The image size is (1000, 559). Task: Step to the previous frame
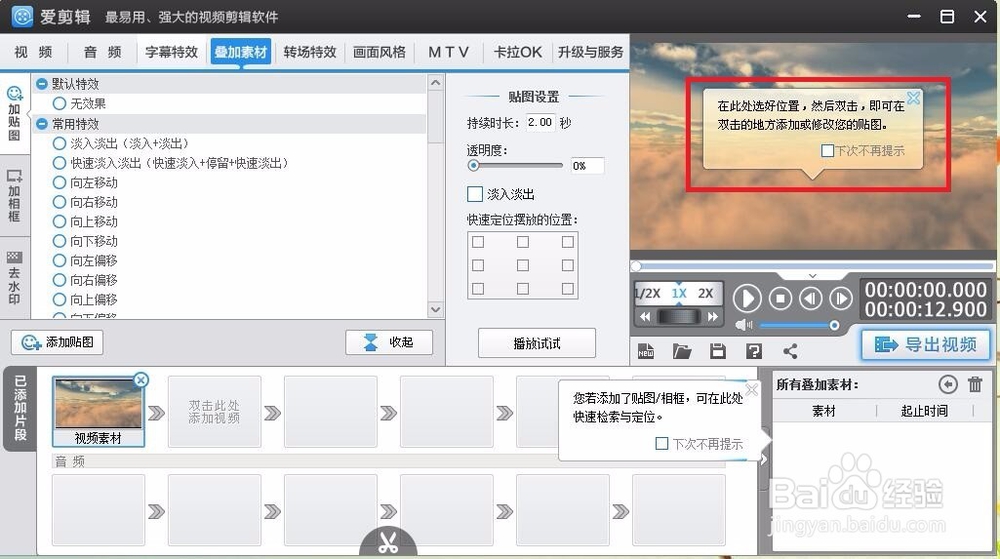(811, 298)
